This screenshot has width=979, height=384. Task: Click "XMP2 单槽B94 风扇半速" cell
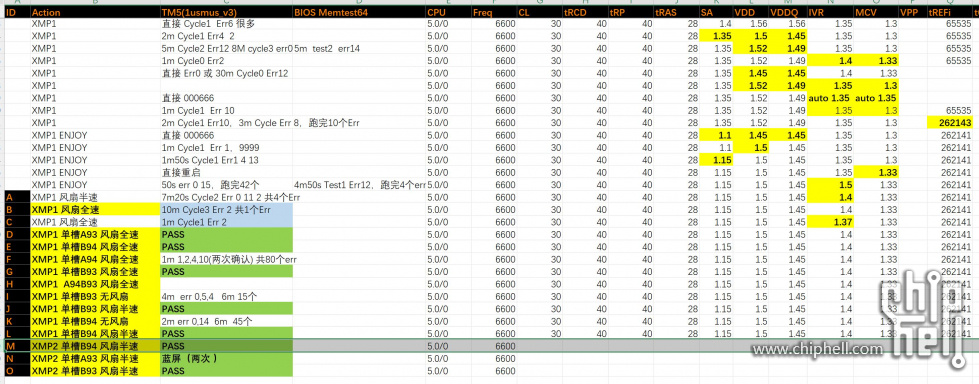[x=95, y=346]
